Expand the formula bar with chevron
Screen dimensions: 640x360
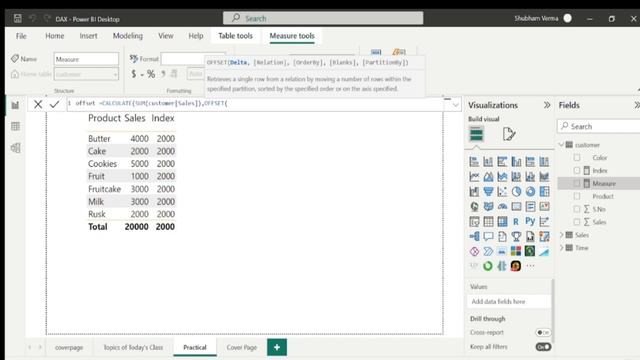tap(456, 105)
